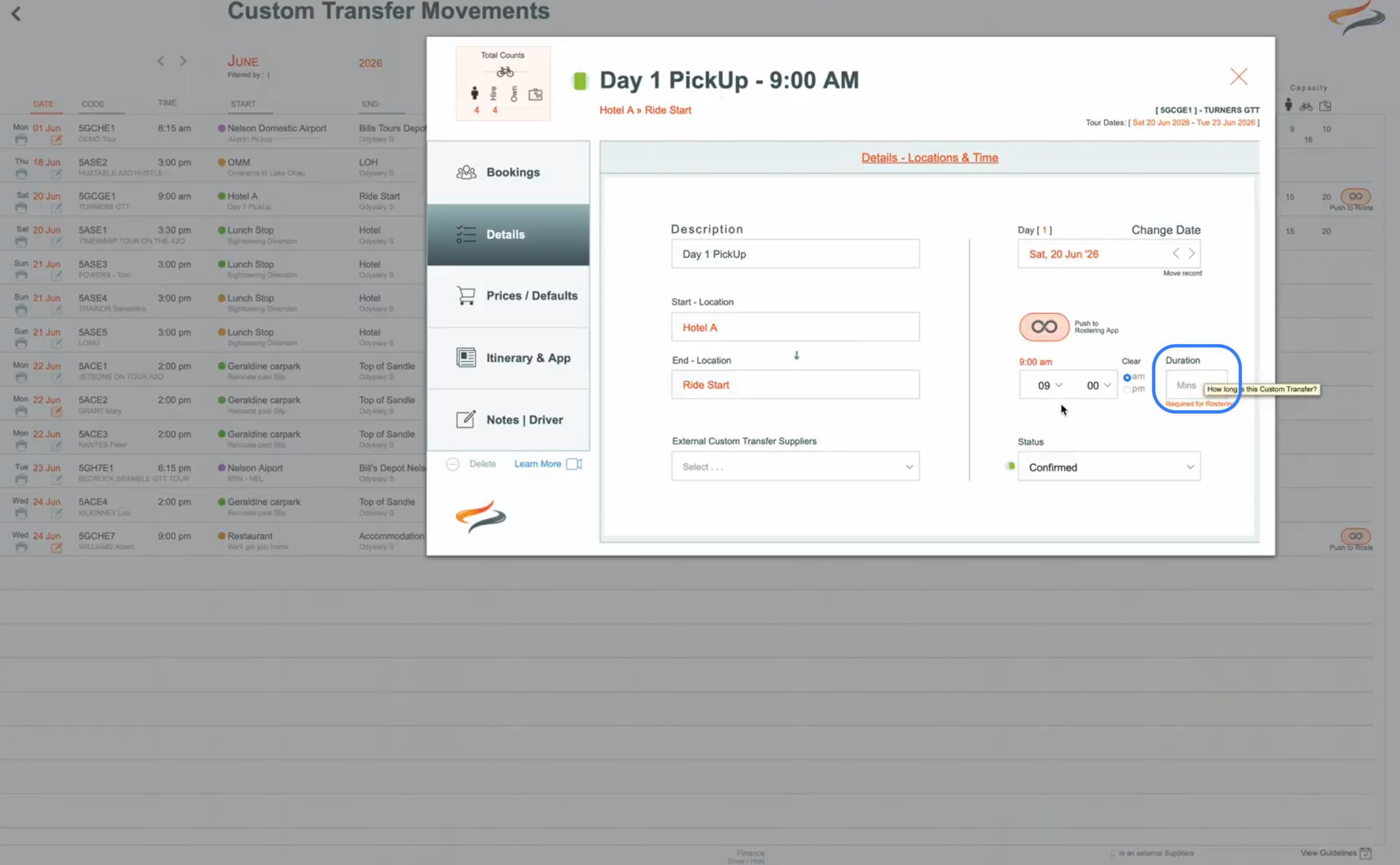The height and width of the screenshot is (865, 1400).
Task: Select the am radio button
Action: pos(1127,377)
